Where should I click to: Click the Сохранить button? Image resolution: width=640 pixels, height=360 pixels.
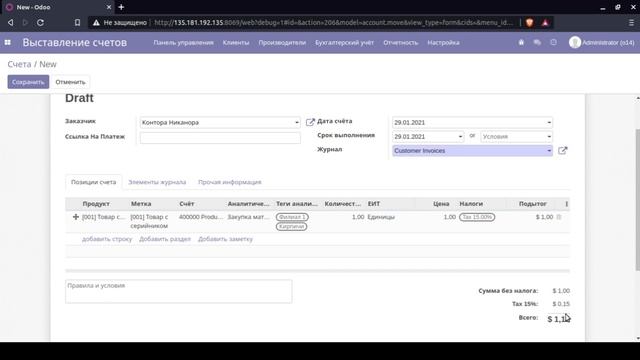pyautogui.click(x=28, y=82)
